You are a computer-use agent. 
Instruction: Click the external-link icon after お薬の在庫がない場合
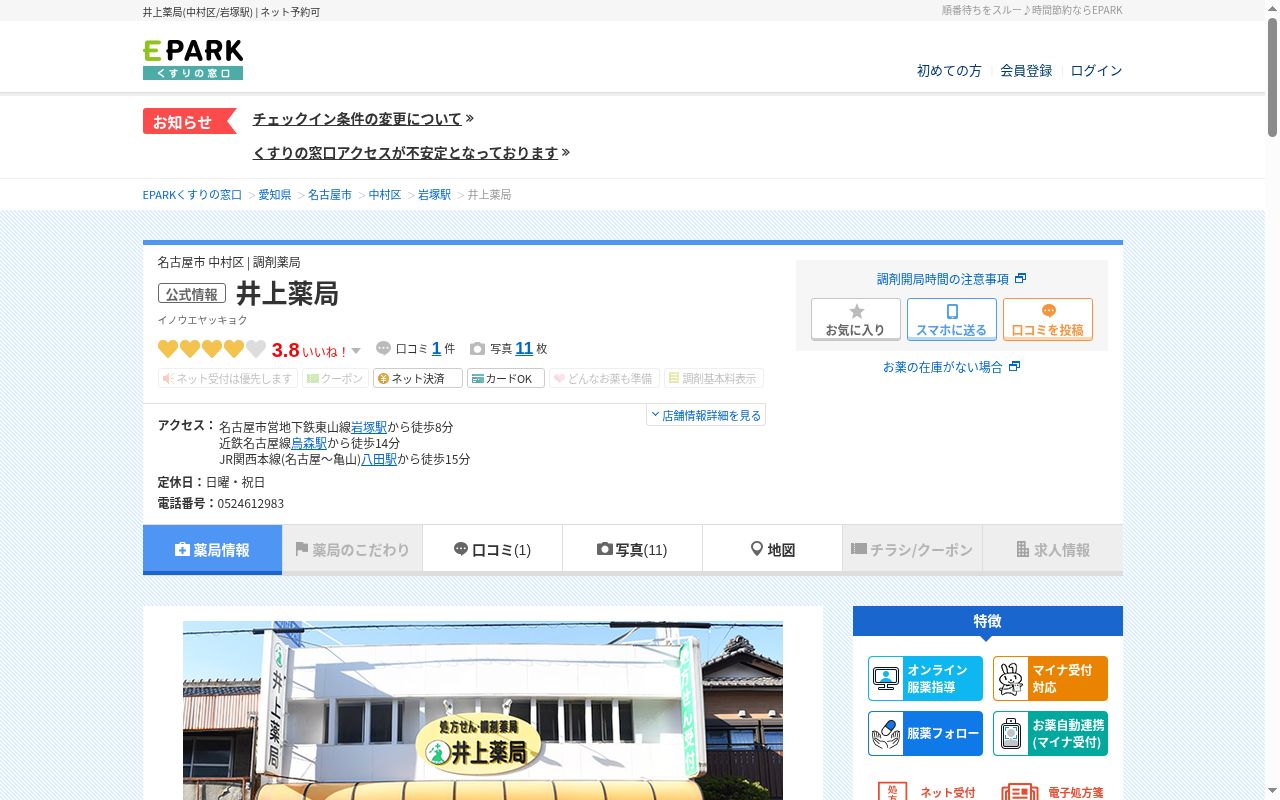pyautogui.click(x=1014, y=367)
